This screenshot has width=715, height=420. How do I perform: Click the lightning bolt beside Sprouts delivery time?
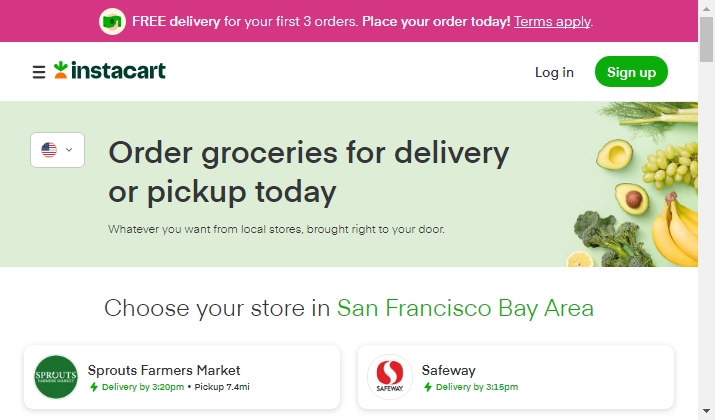(94, 387)
